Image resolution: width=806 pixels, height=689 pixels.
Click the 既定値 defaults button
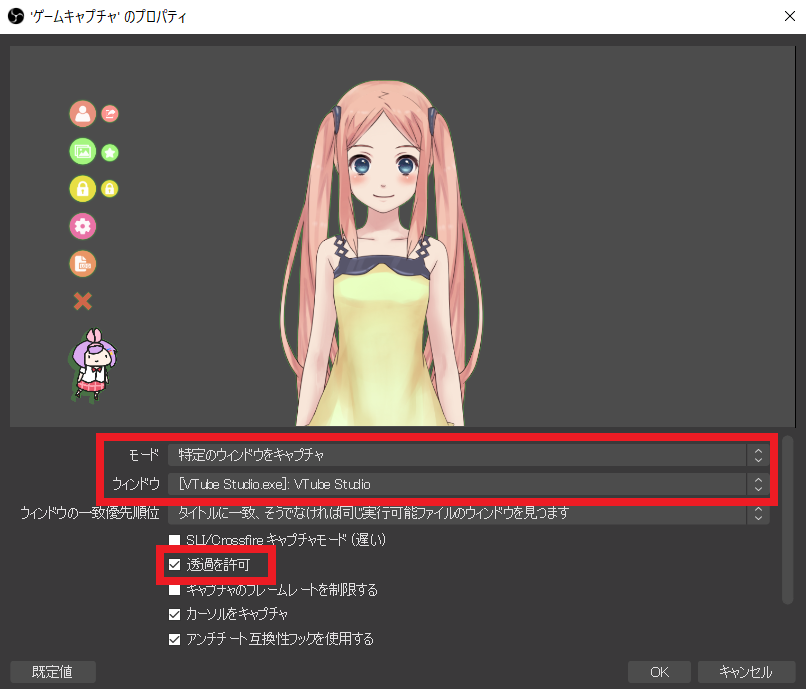(52, 672)
